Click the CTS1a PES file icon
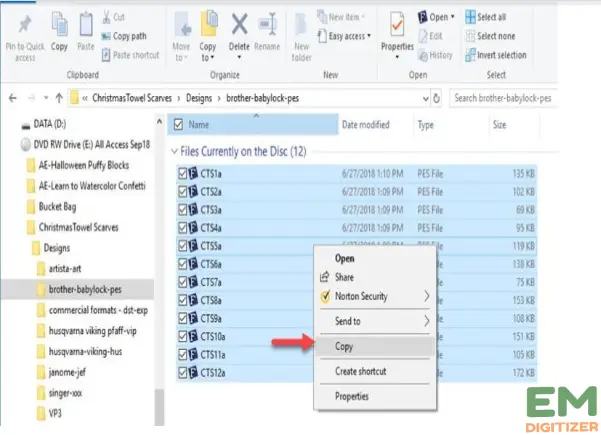The width and height of the screenshot is (601, 435). (x=193, y=174)
